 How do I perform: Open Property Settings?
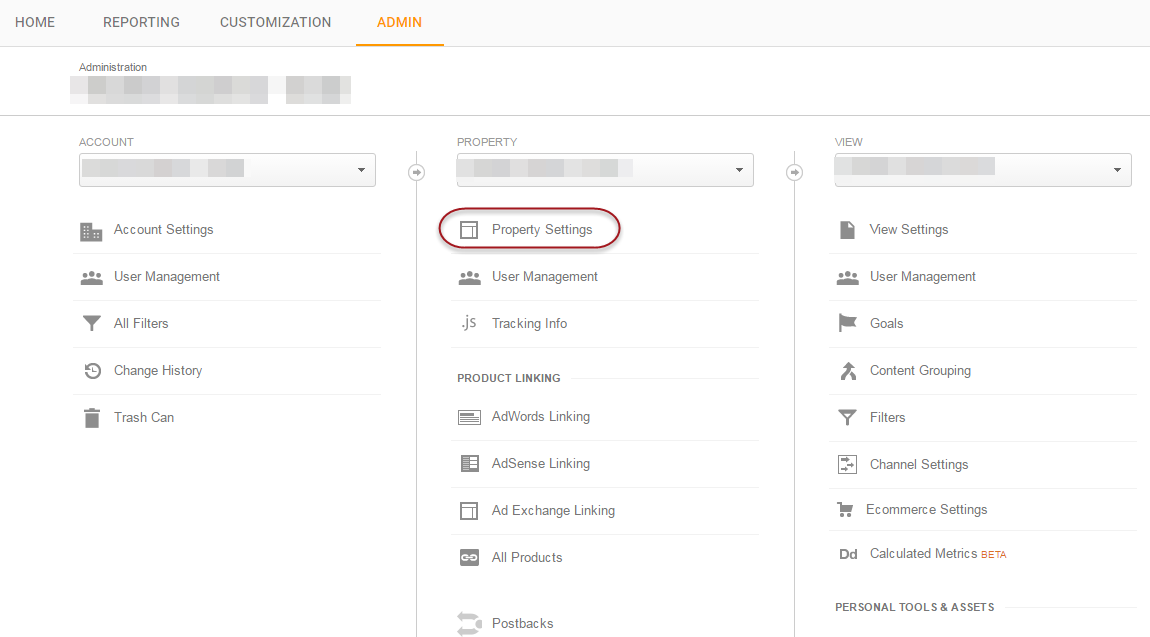541,230
